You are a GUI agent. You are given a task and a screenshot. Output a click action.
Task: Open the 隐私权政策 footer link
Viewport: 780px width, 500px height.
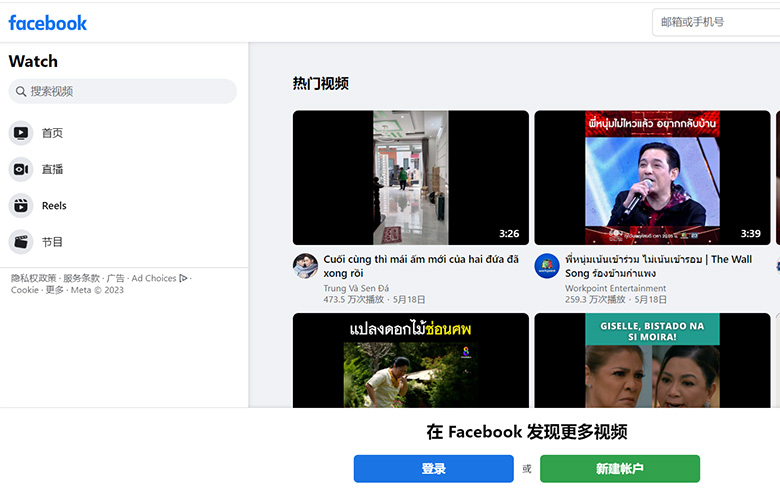pos(34,278)
